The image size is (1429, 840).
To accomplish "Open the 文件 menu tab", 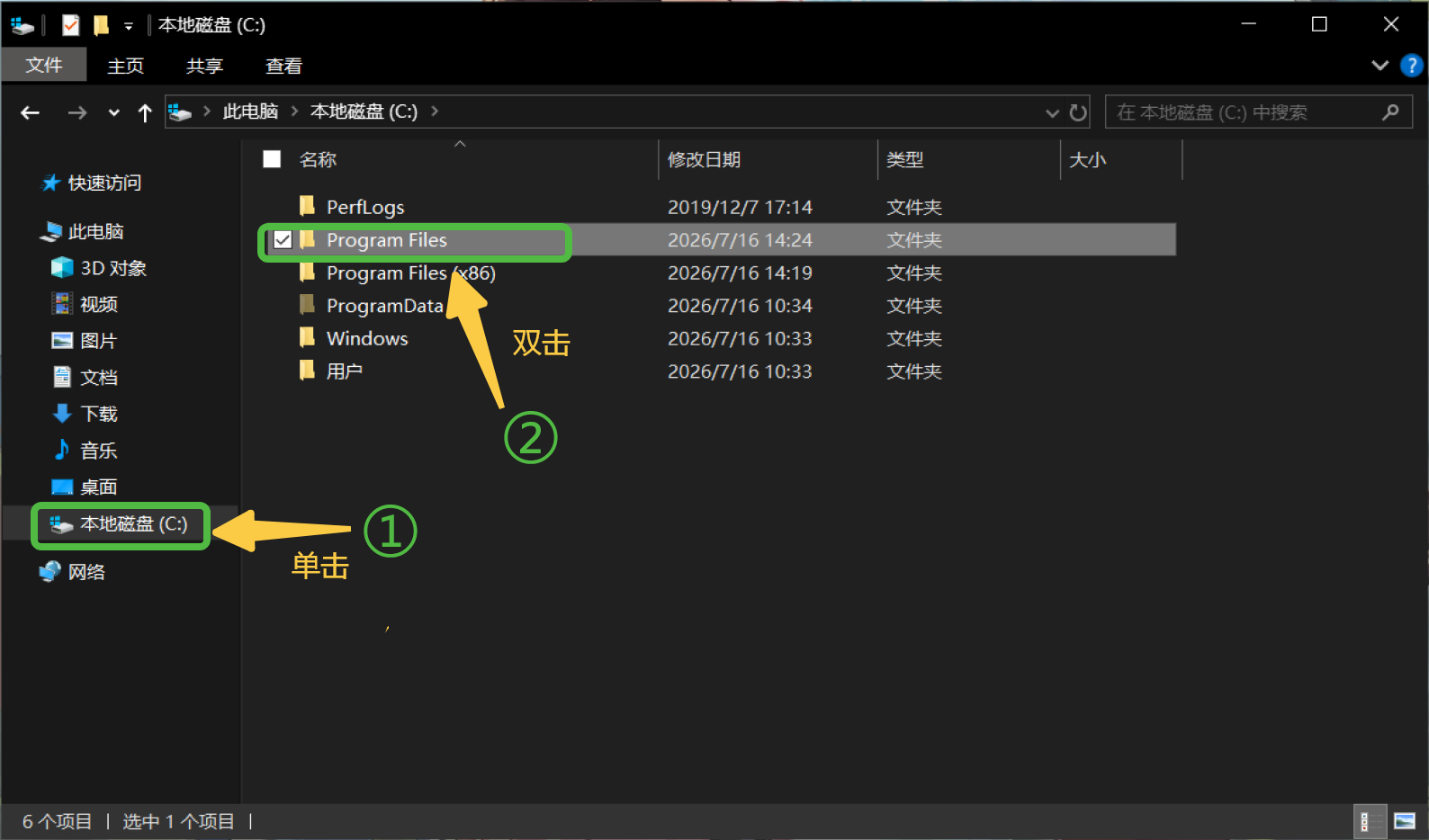I will pyautogui.click(x=44, y=65).
